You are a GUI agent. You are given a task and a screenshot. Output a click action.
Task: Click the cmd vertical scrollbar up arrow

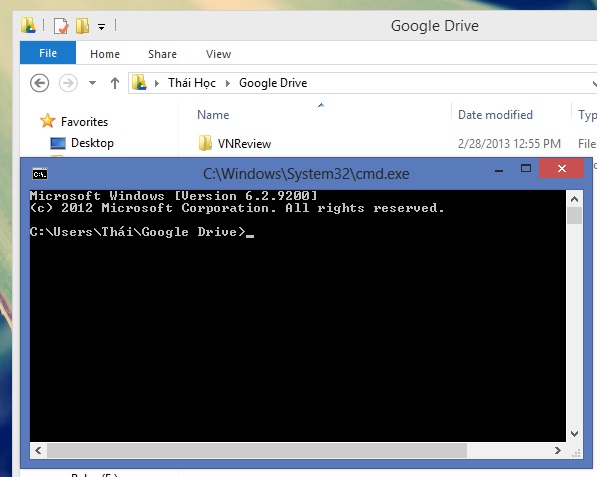[574, 199]
